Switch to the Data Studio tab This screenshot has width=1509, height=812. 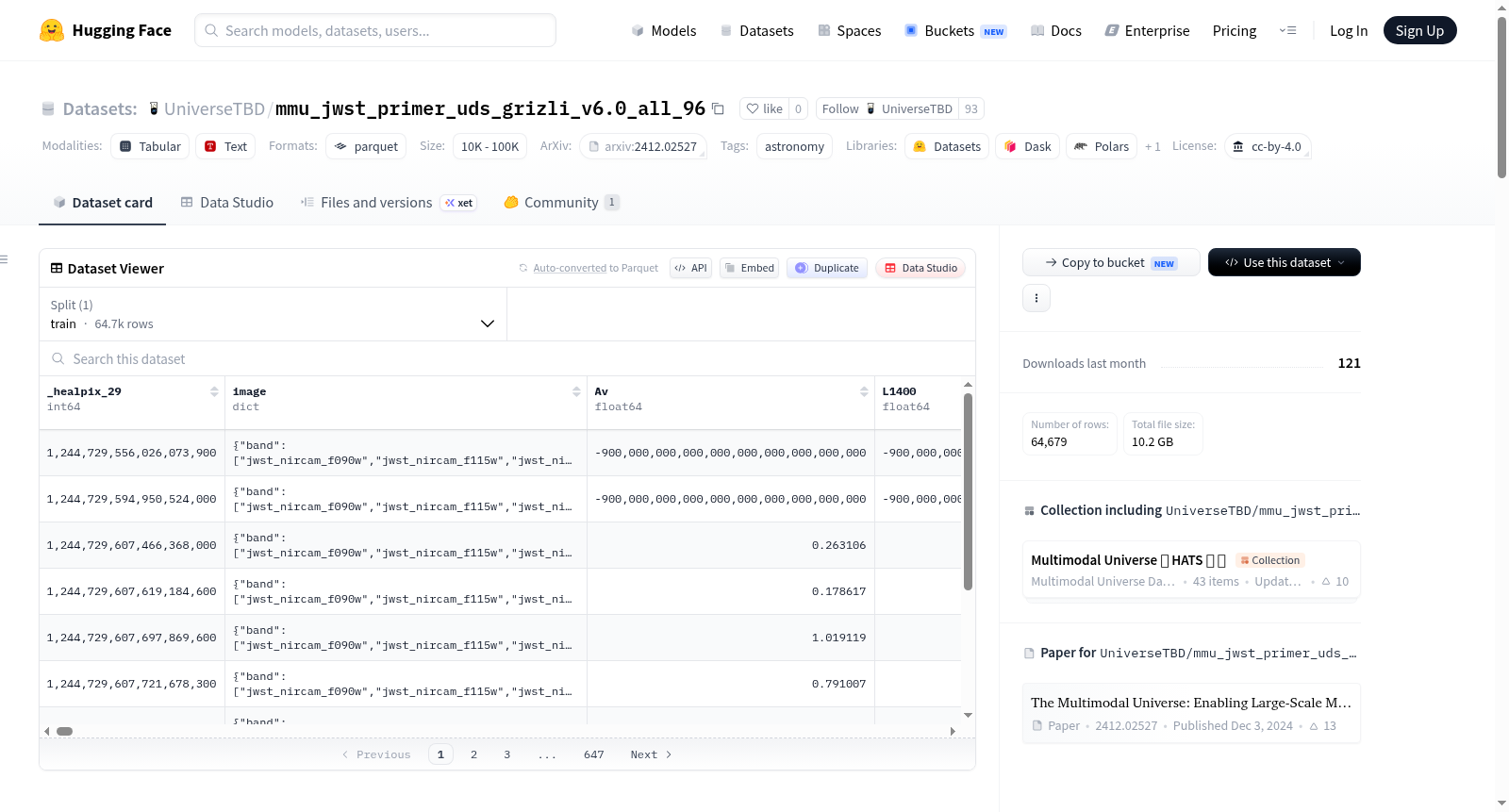click(227, 202)
